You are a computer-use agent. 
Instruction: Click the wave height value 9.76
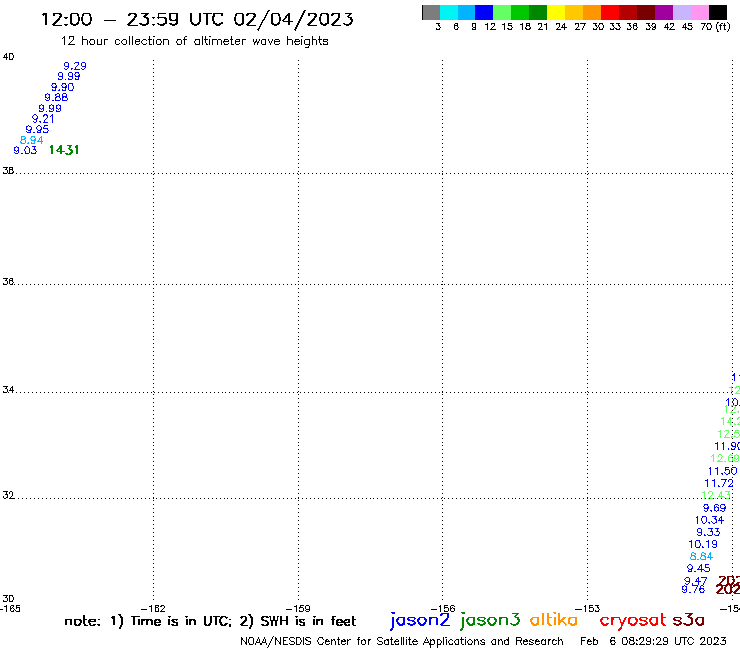coord(693,590)
